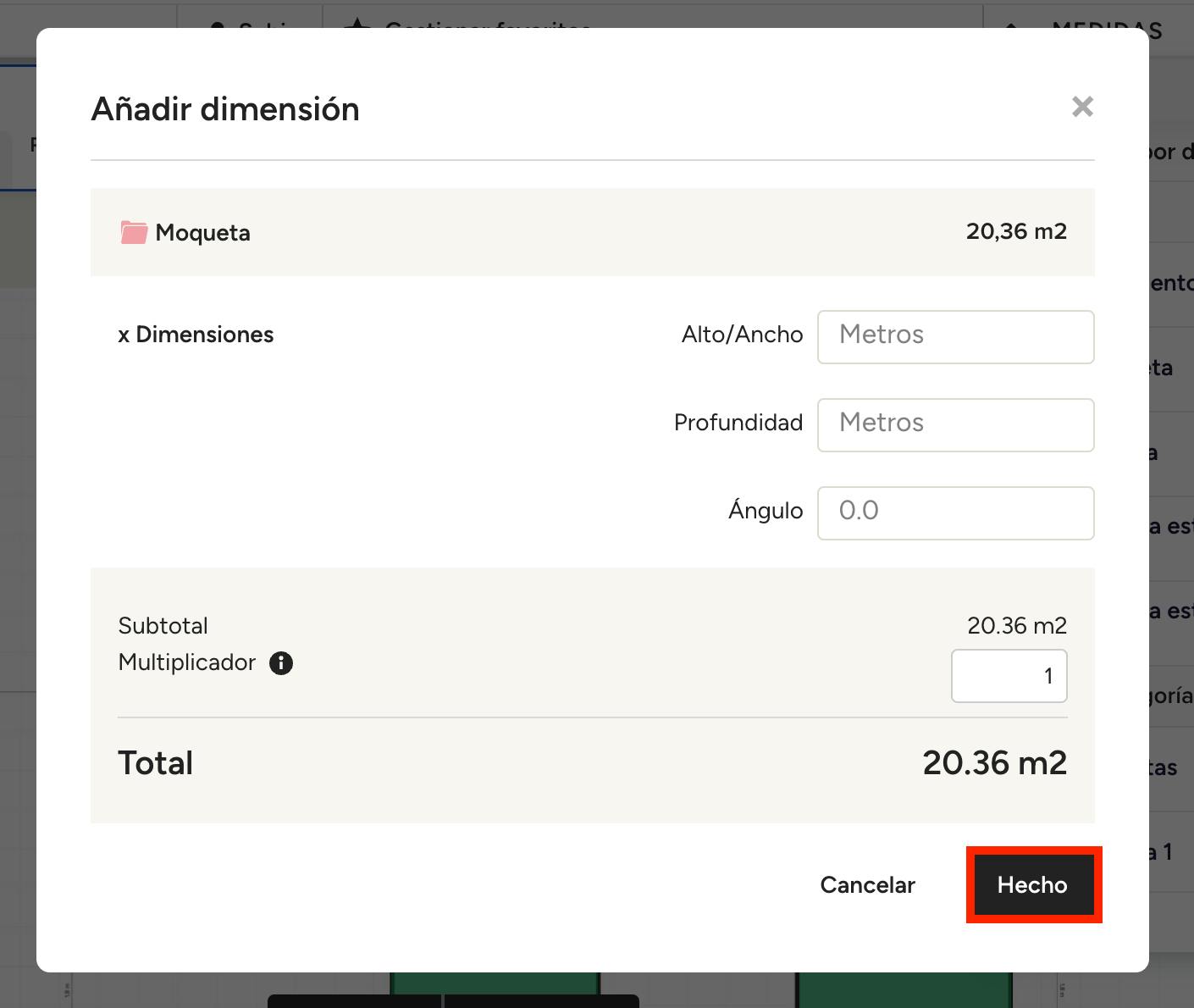Select the Multiplicador value field
This screenshot has width=1194, height=1008.
click(x=1009, y=676)
